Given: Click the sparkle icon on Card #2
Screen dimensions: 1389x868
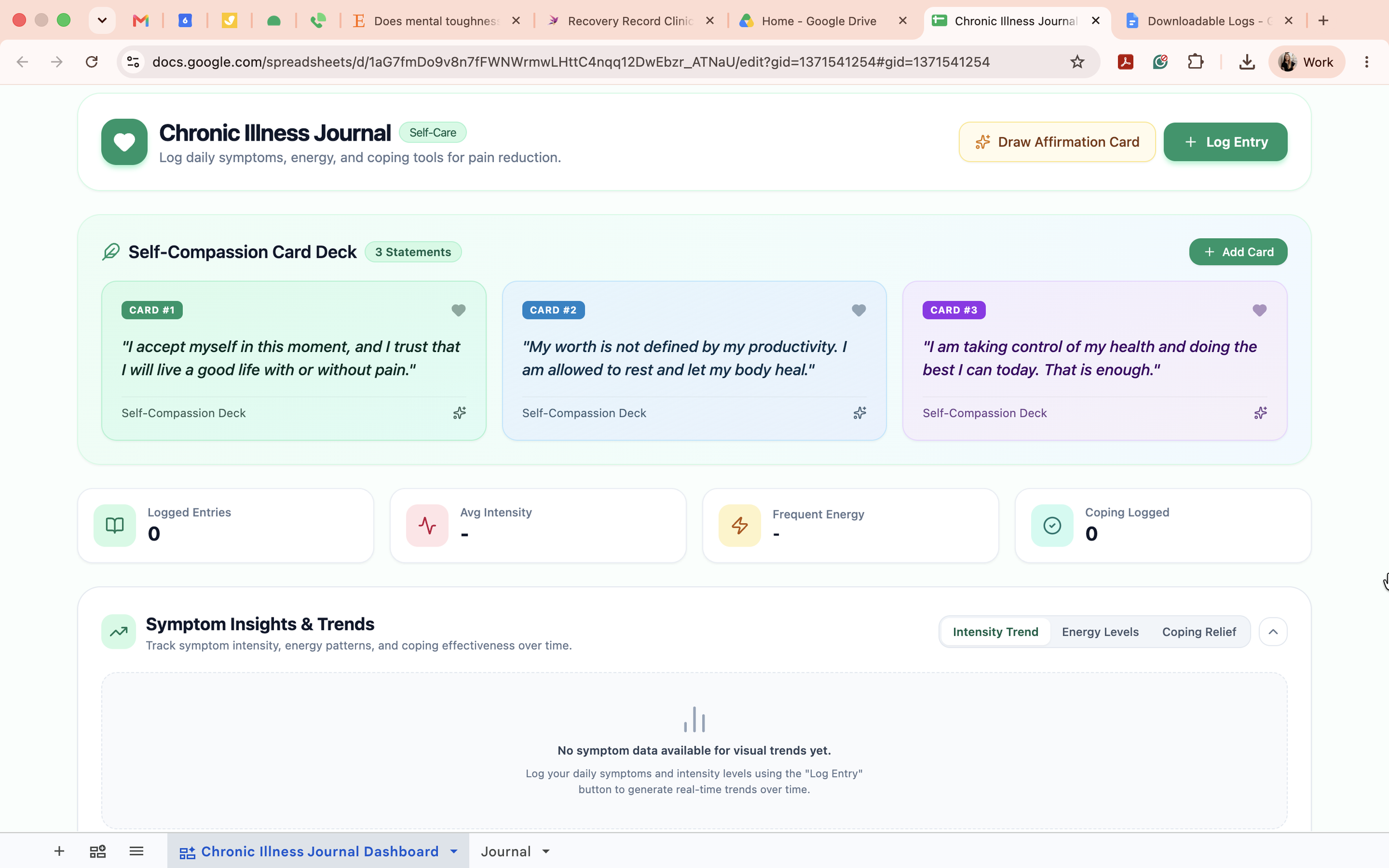Looking at the screenshot, I should coord(860,413).
